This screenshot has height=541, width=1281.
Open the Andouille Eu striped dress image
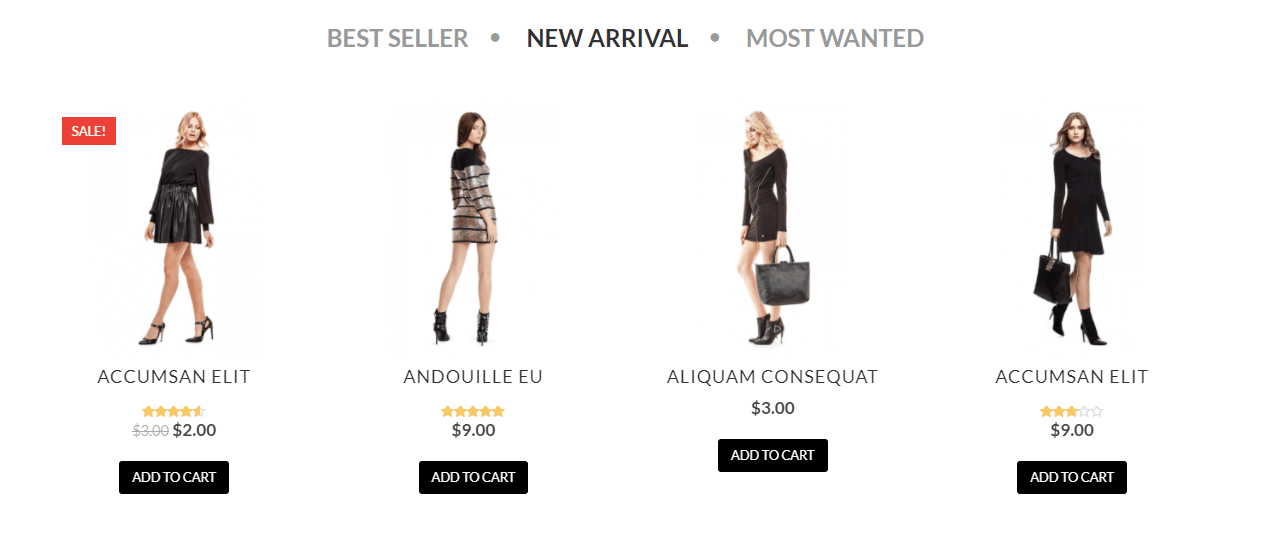point(473,229)
